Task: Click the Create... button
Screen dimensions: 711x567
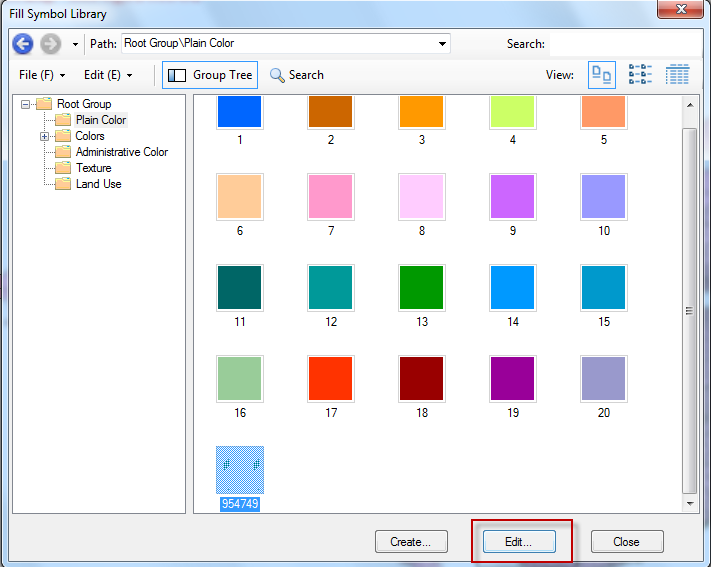Action: 411,542
